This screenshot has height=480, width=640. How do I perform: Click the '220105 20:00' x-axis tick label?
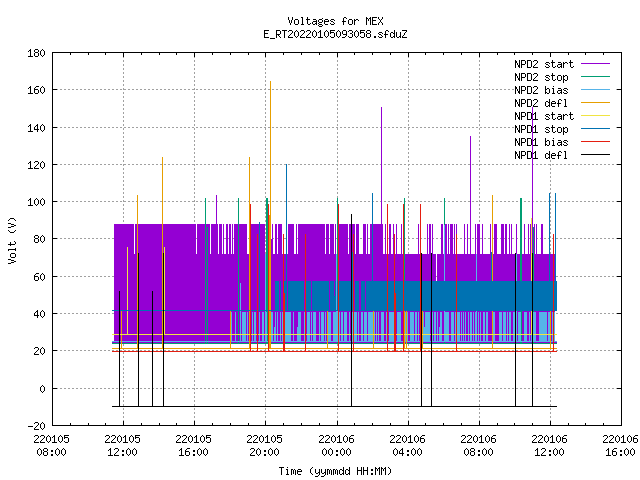point(264,446)
